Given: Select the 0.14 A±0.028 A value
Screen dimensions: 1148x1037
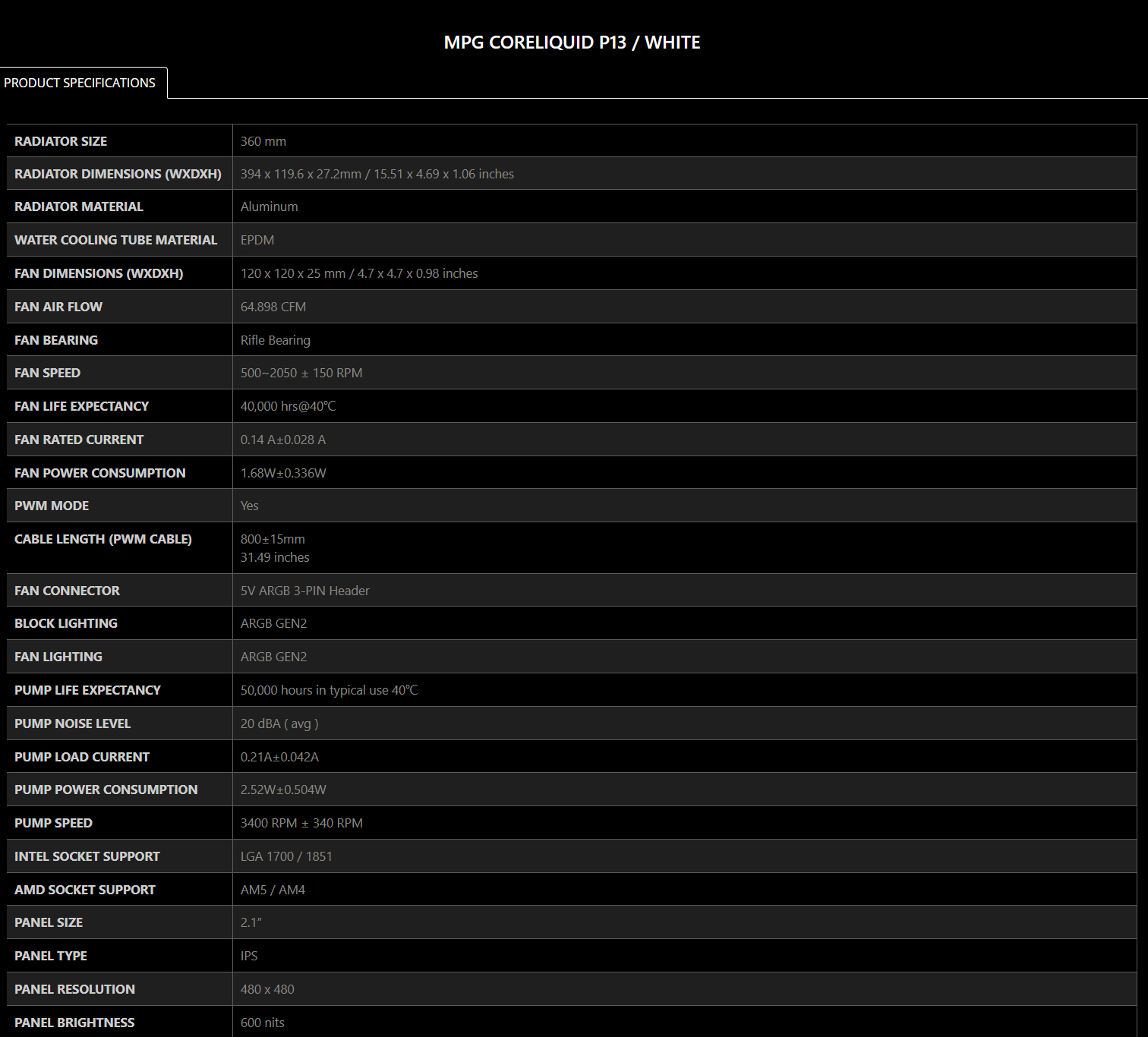Looking at the screenshot, I should 283,440.
